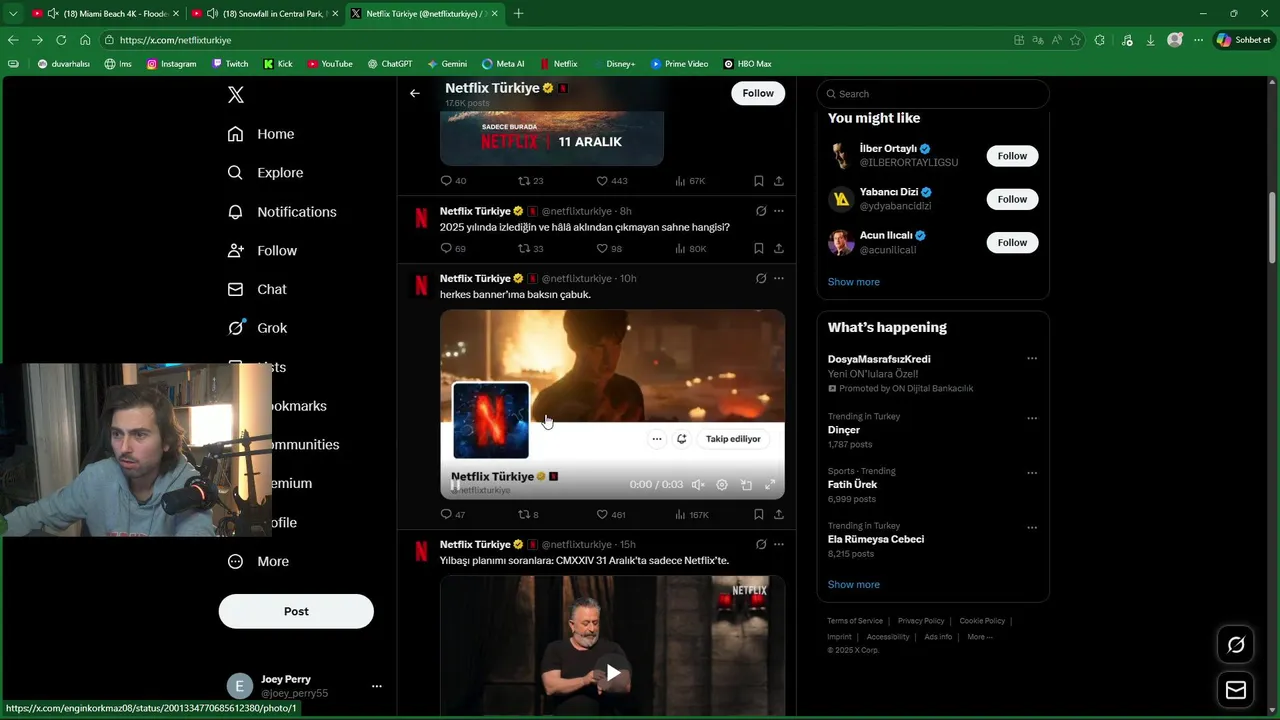
Task: Share the banner tweet with 167K views
Action: [778, 515]
